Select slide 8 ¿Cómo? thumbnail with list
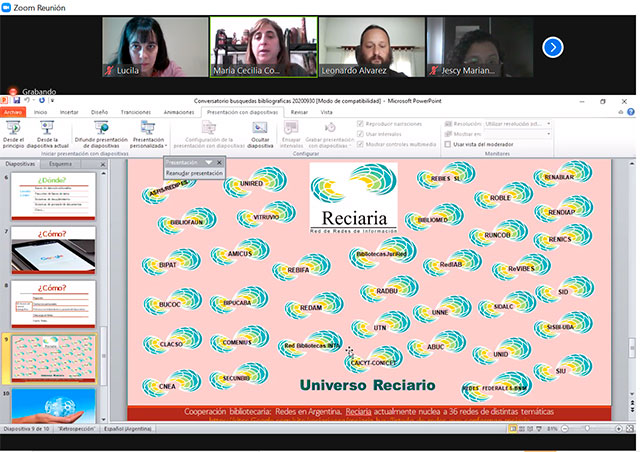This screenshot has width=640, height=452. 53,304
